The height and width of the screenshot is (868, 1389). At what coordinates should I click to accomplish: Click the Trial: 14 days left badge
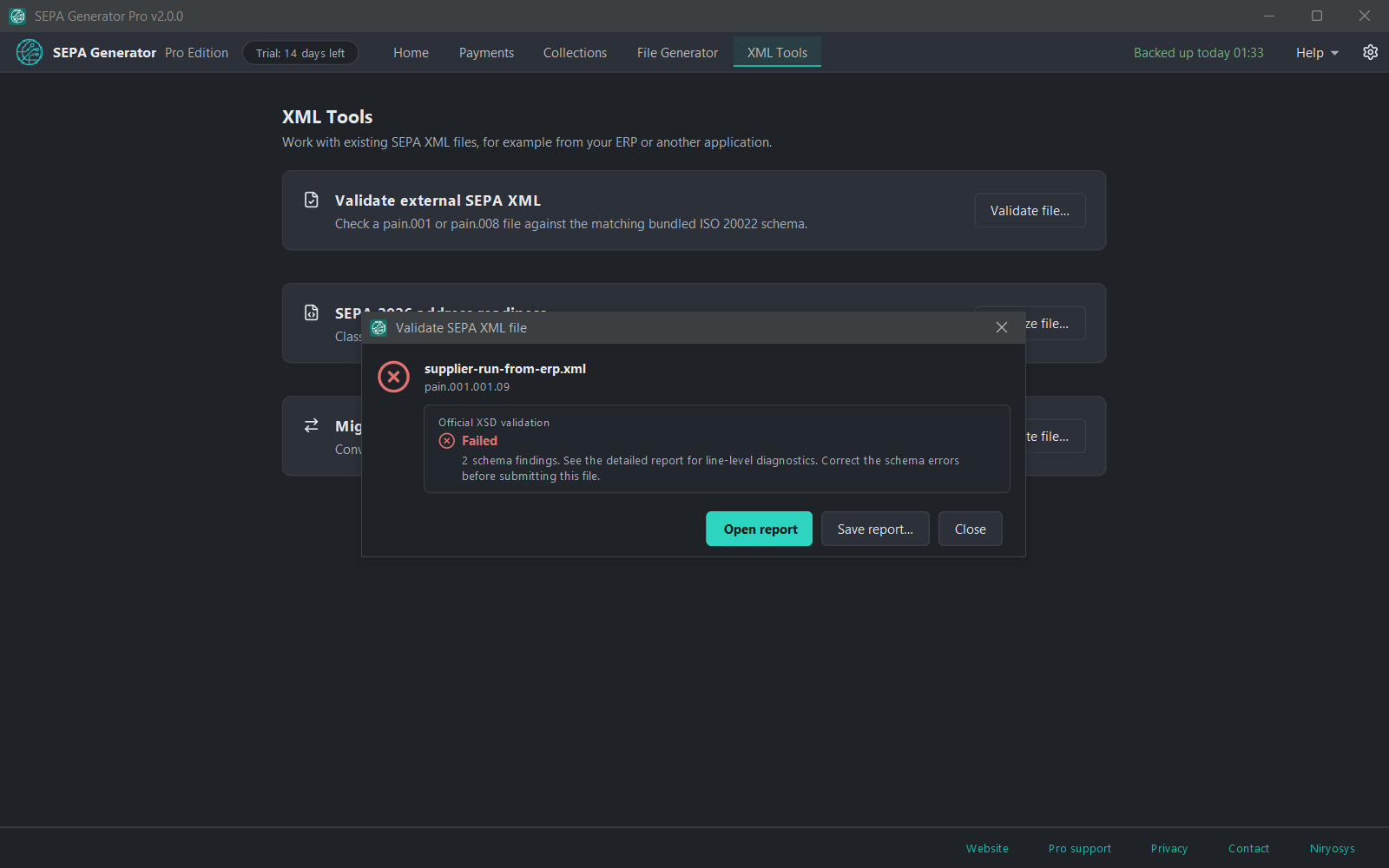[300, 53]
